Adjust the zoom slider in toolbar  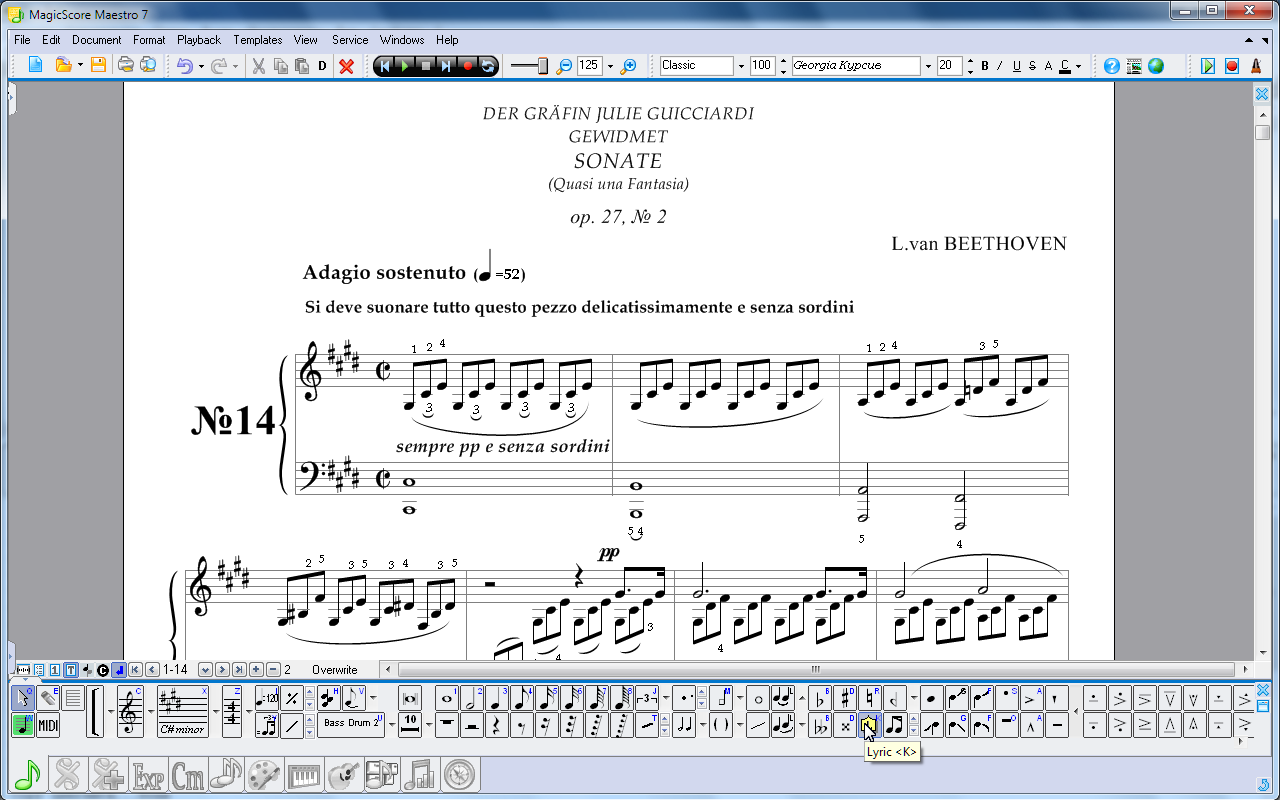[543, 66]
